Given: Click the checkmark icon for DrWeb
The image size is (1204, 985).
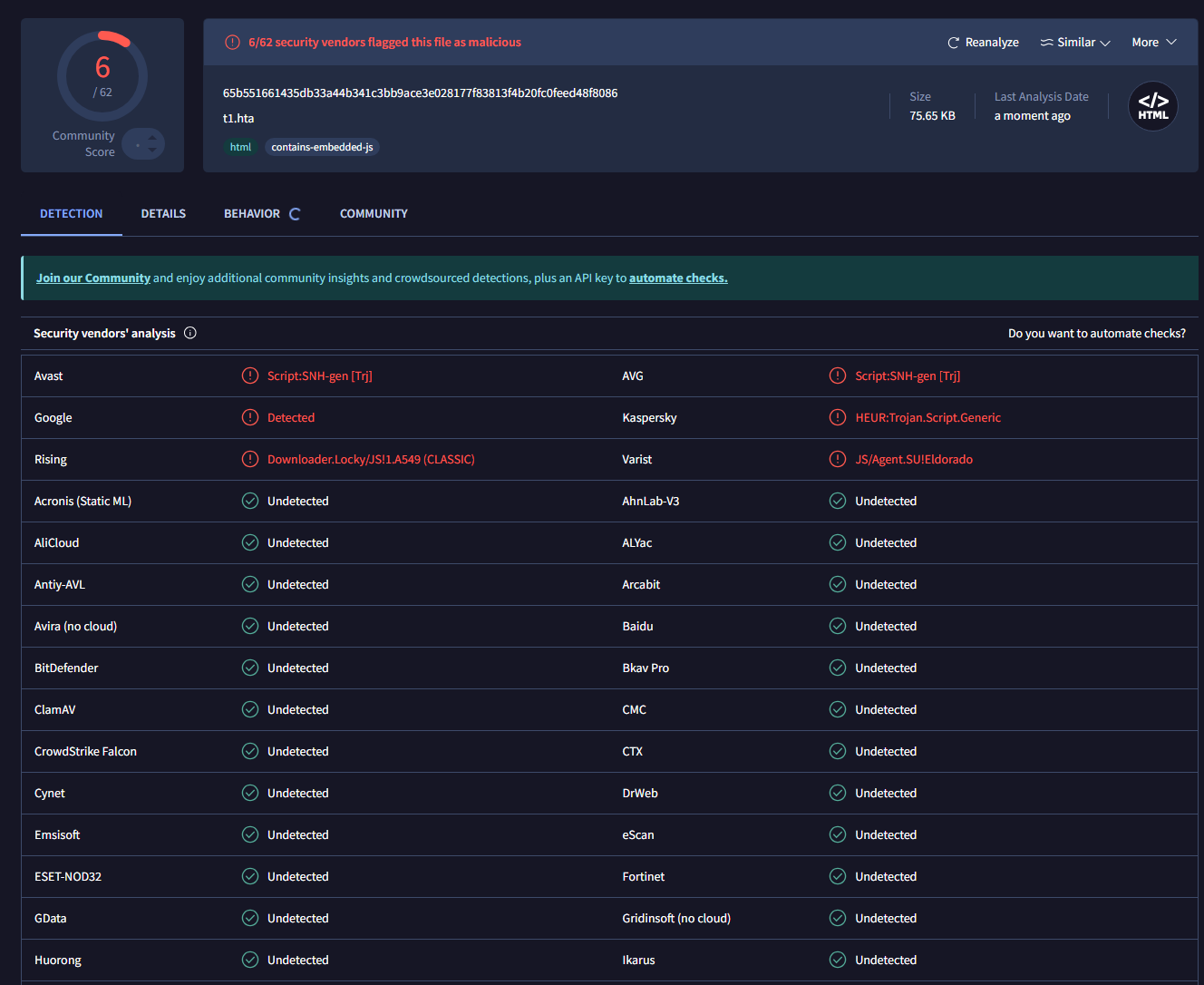Looking at the screenshot, I should (x=838, y=793).
